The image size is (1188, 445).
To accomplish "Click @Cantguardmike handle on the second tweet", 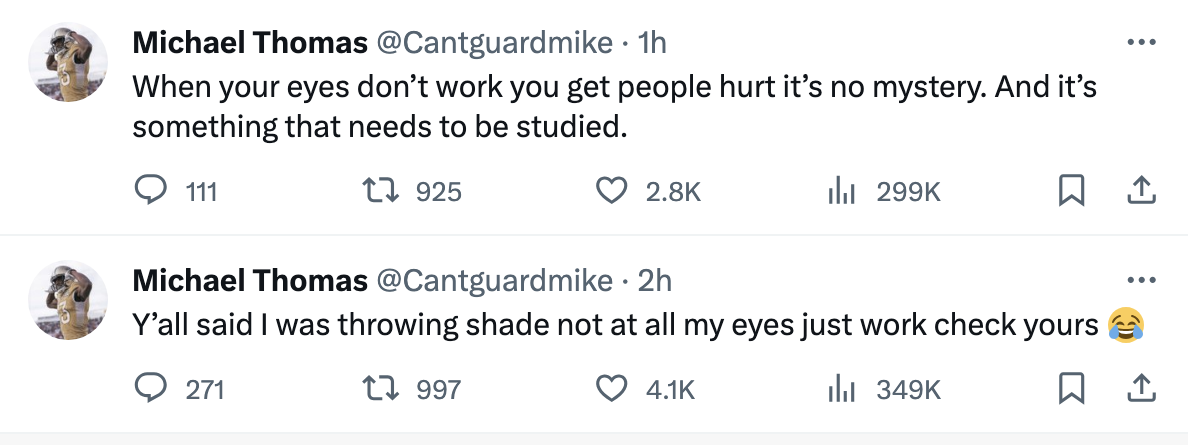I will pos(494,282).
